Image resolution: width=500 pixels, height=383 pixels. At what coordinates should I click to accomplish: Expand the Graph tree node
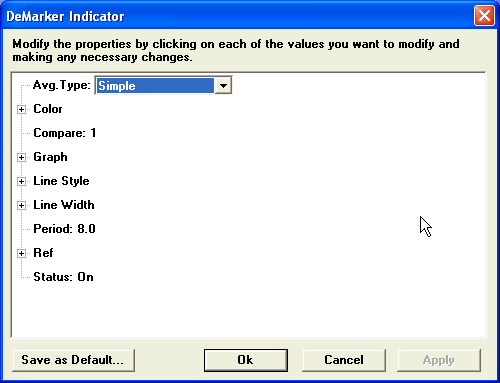point(21,157)
